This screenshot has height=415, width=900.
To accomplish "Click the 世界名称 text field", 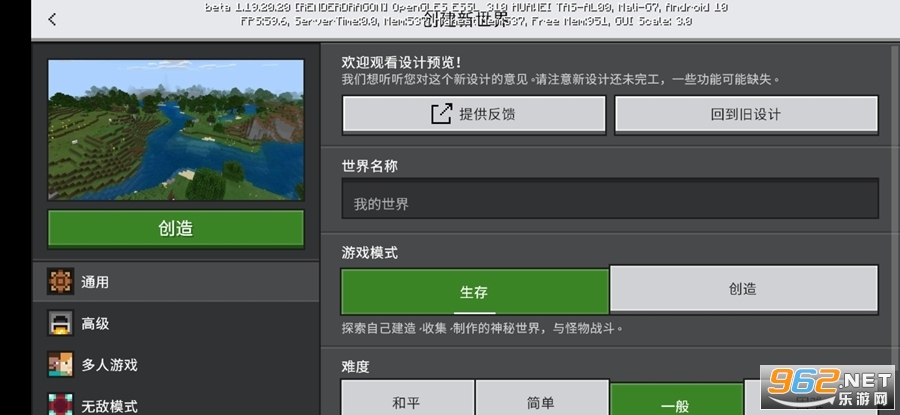I will pos(610,199).
